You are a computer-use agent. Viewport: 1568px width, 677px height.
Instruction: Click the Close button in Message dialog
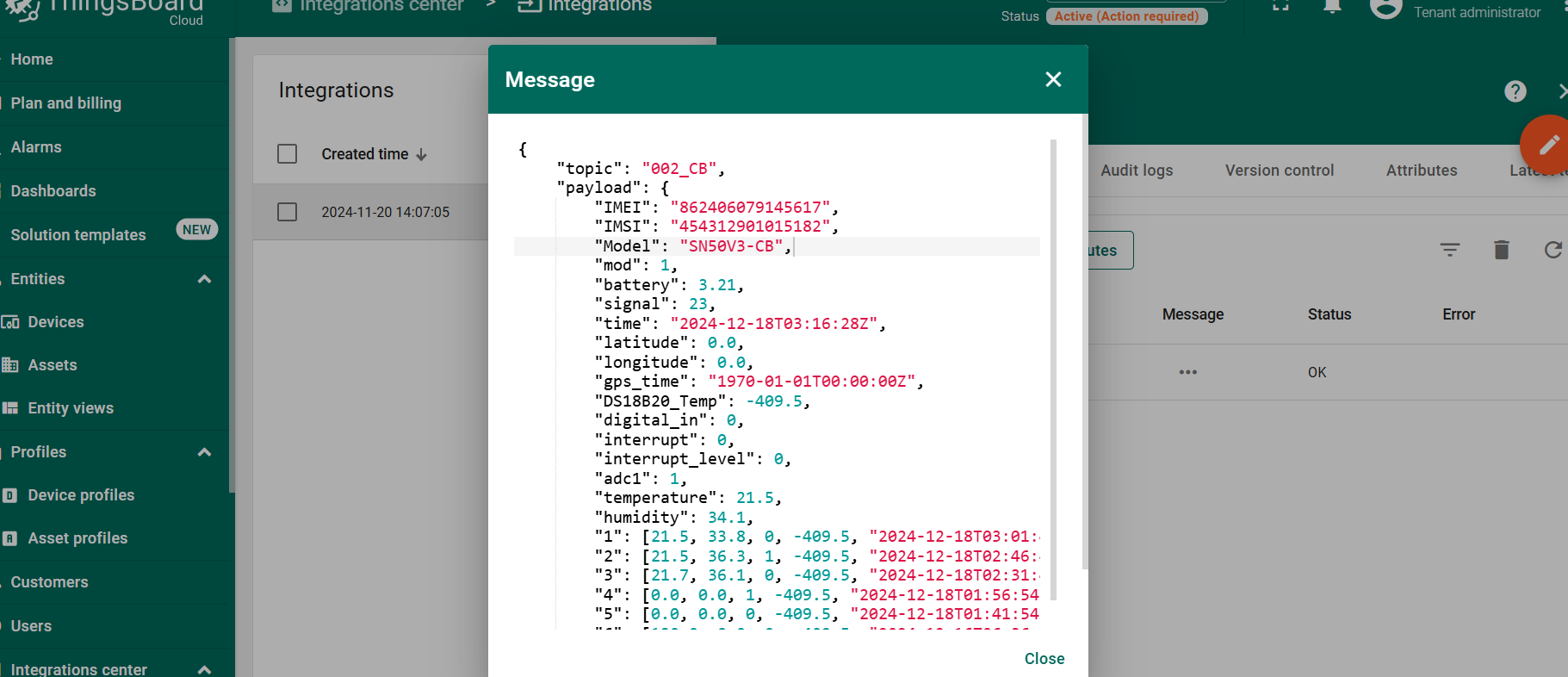coord(1044,658)
